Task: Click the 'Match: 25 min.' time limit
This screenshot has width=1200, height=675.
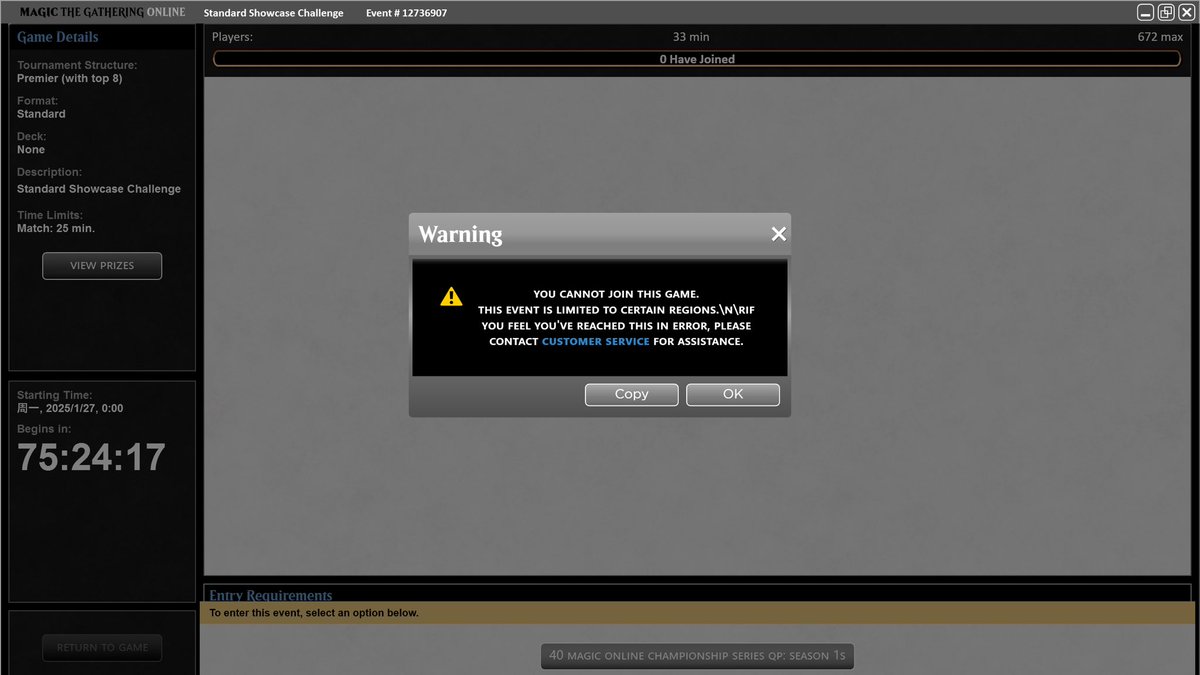Action: point(56,228)
